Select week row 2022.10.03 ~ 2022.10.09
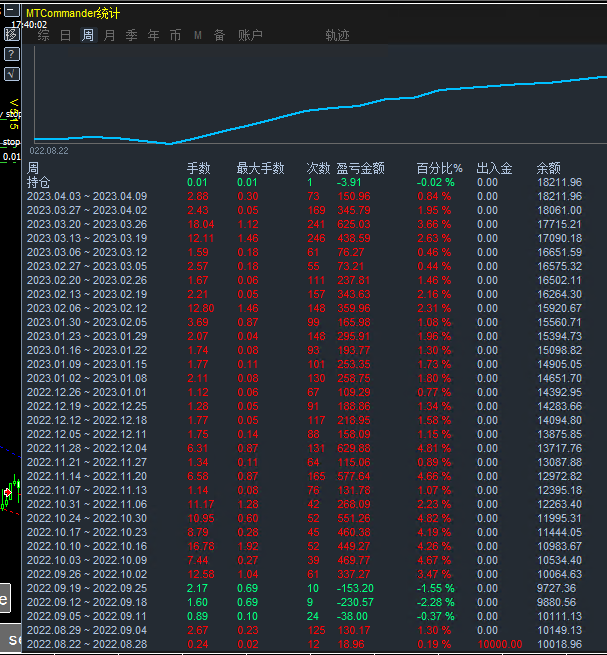Viewport: 607px width, 655px height. click(304, 560)
